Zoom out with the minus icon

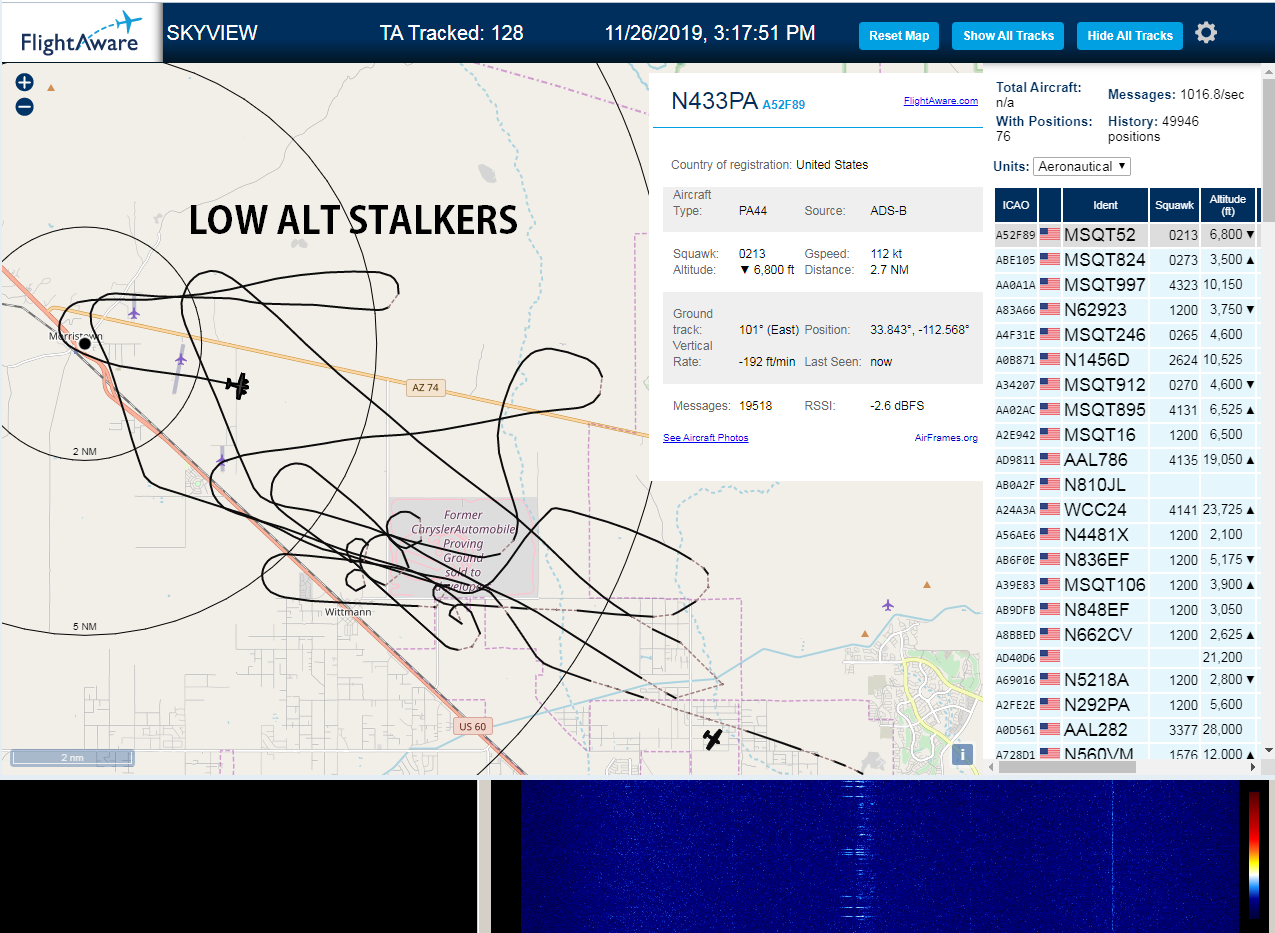point(25,106)
